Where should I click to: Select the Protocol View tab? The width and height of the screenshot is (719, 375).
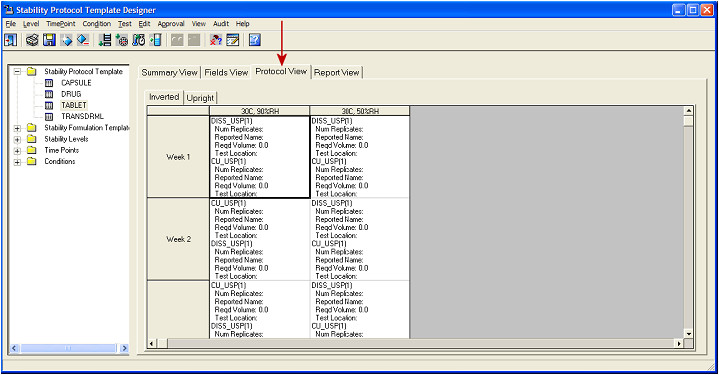click(281, 72)
